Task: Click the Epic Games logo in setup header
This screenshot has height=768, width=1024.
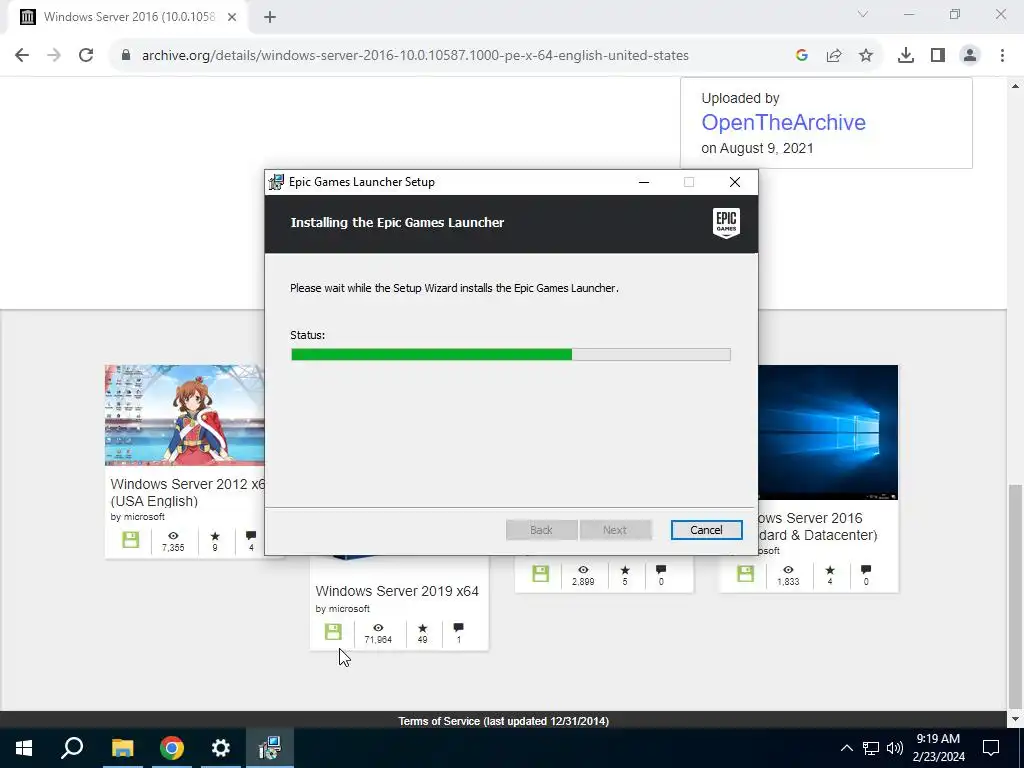Action: tap(726, 223)
